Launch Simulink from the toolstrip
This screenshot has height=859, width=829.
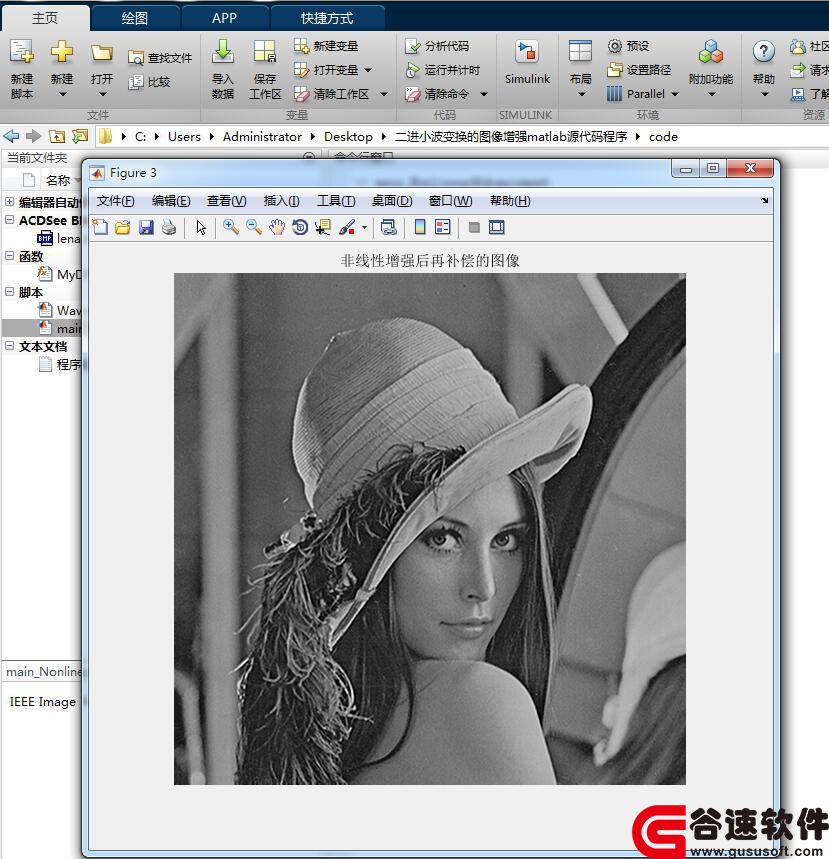tap(527, 62)
